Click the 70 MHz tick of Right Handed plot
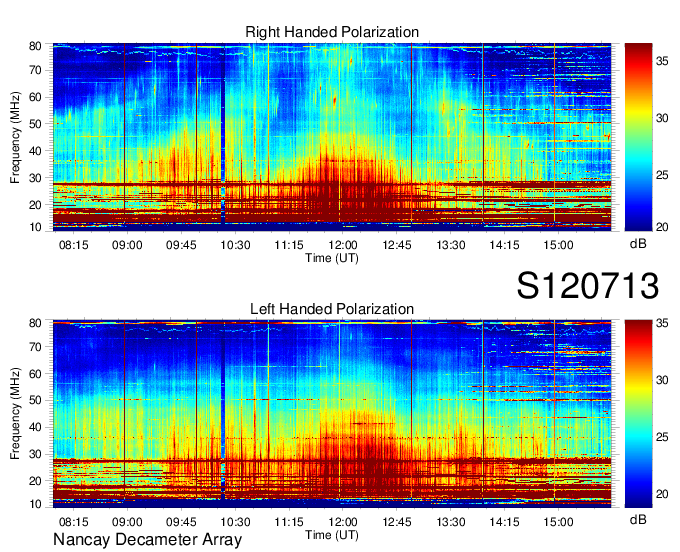The width and height of the screenshot is (680, 552). (35, 70)
